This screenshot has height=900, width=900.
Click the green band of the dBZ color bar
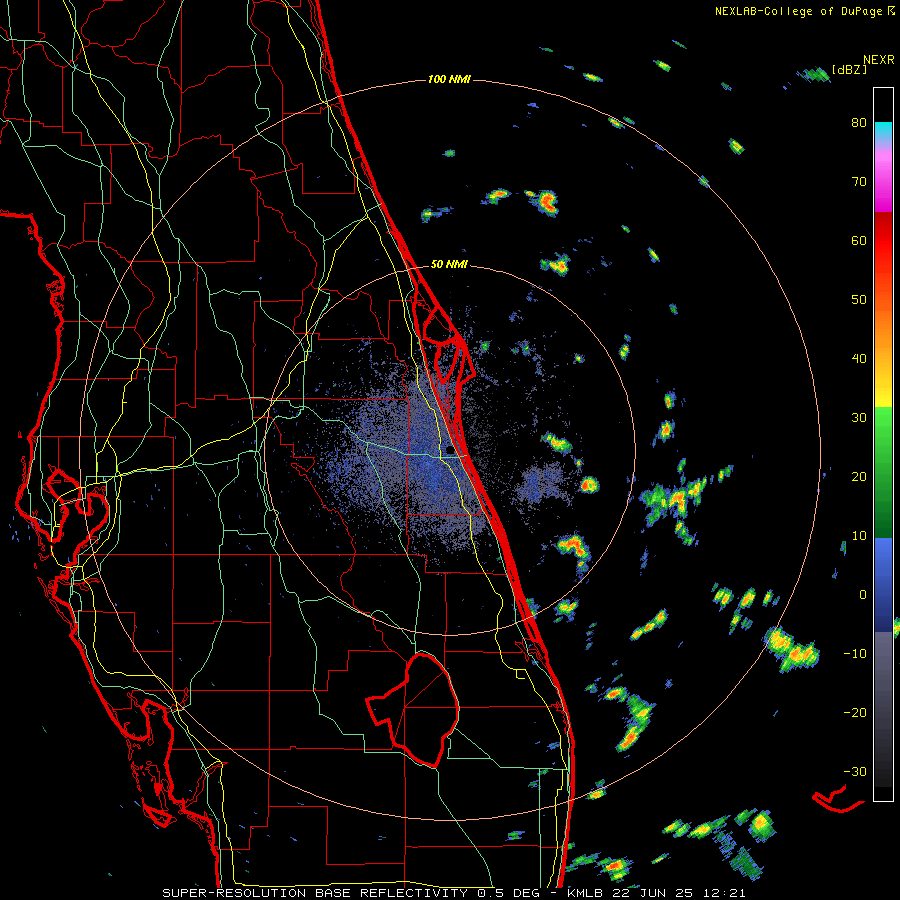click(x=883, y=472)
